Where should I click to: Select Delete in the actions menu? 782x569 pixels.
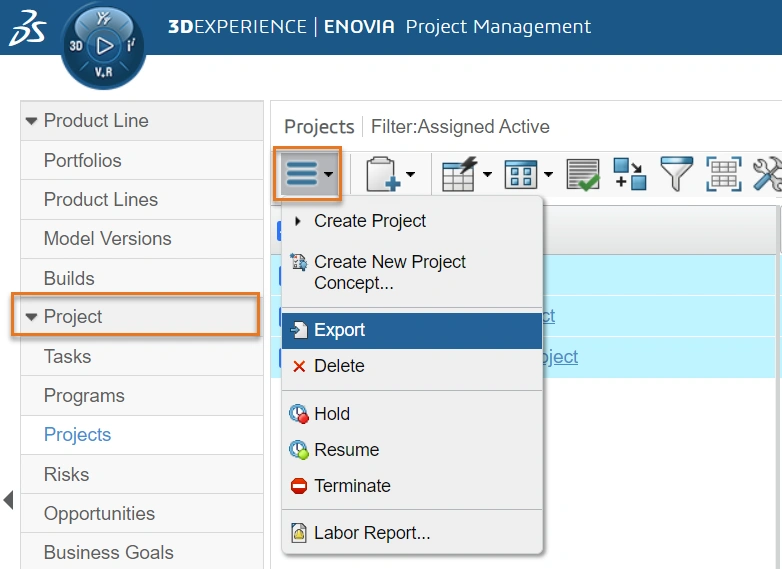[339, 366]
